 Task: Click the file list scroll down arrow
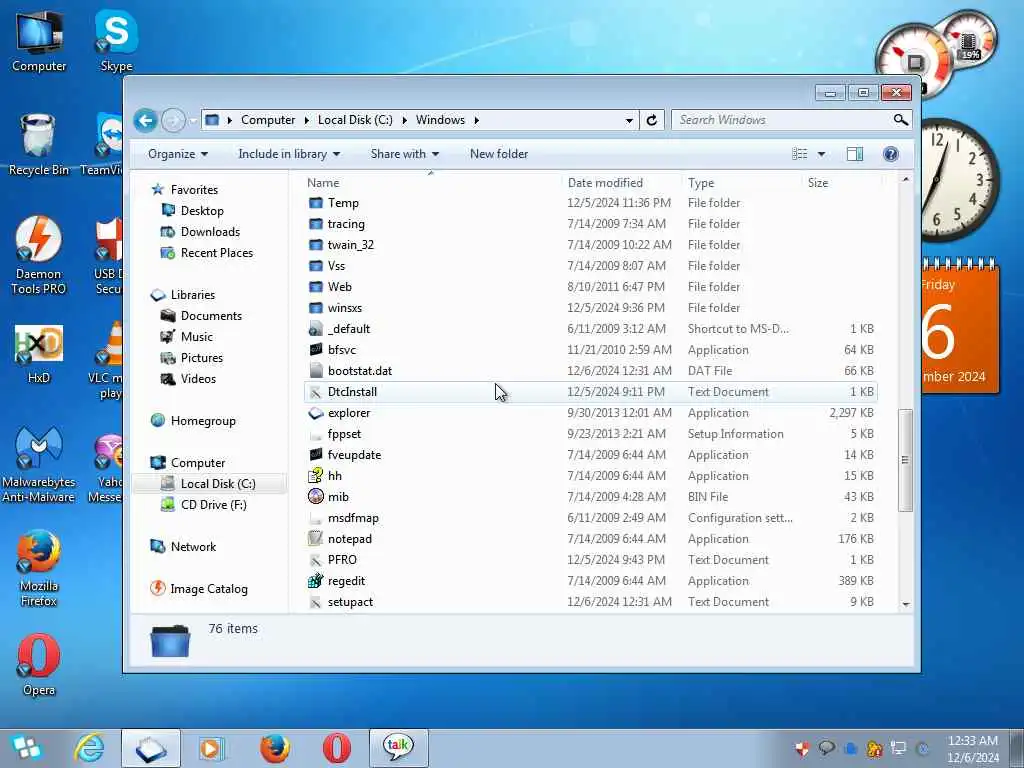(x=905, y=604)
